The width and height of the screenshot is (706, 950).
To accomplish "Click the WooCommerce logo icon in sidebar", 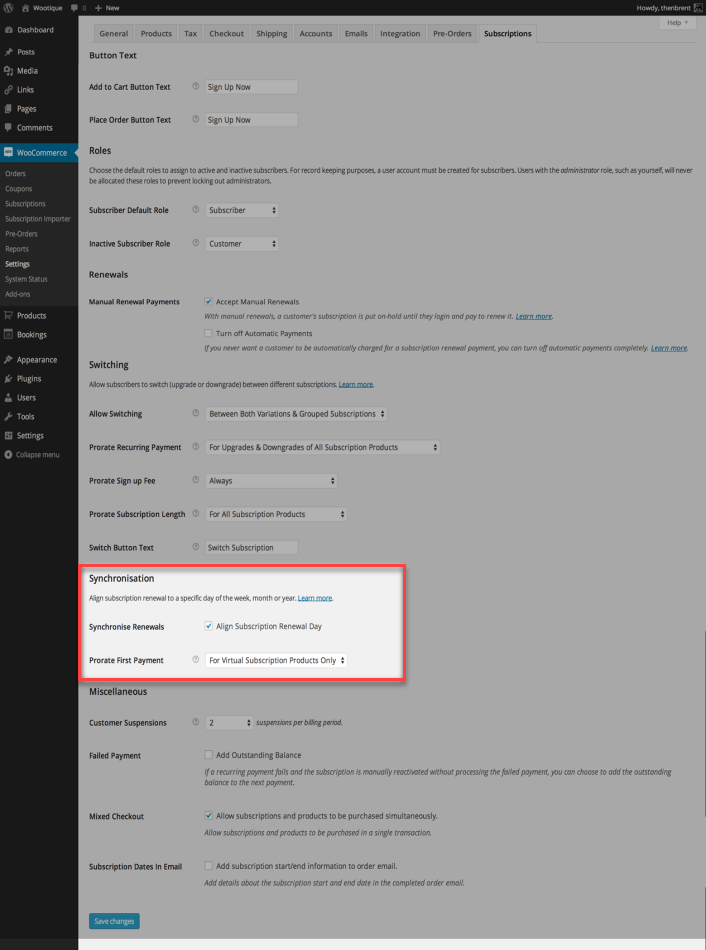I will 8,152.
